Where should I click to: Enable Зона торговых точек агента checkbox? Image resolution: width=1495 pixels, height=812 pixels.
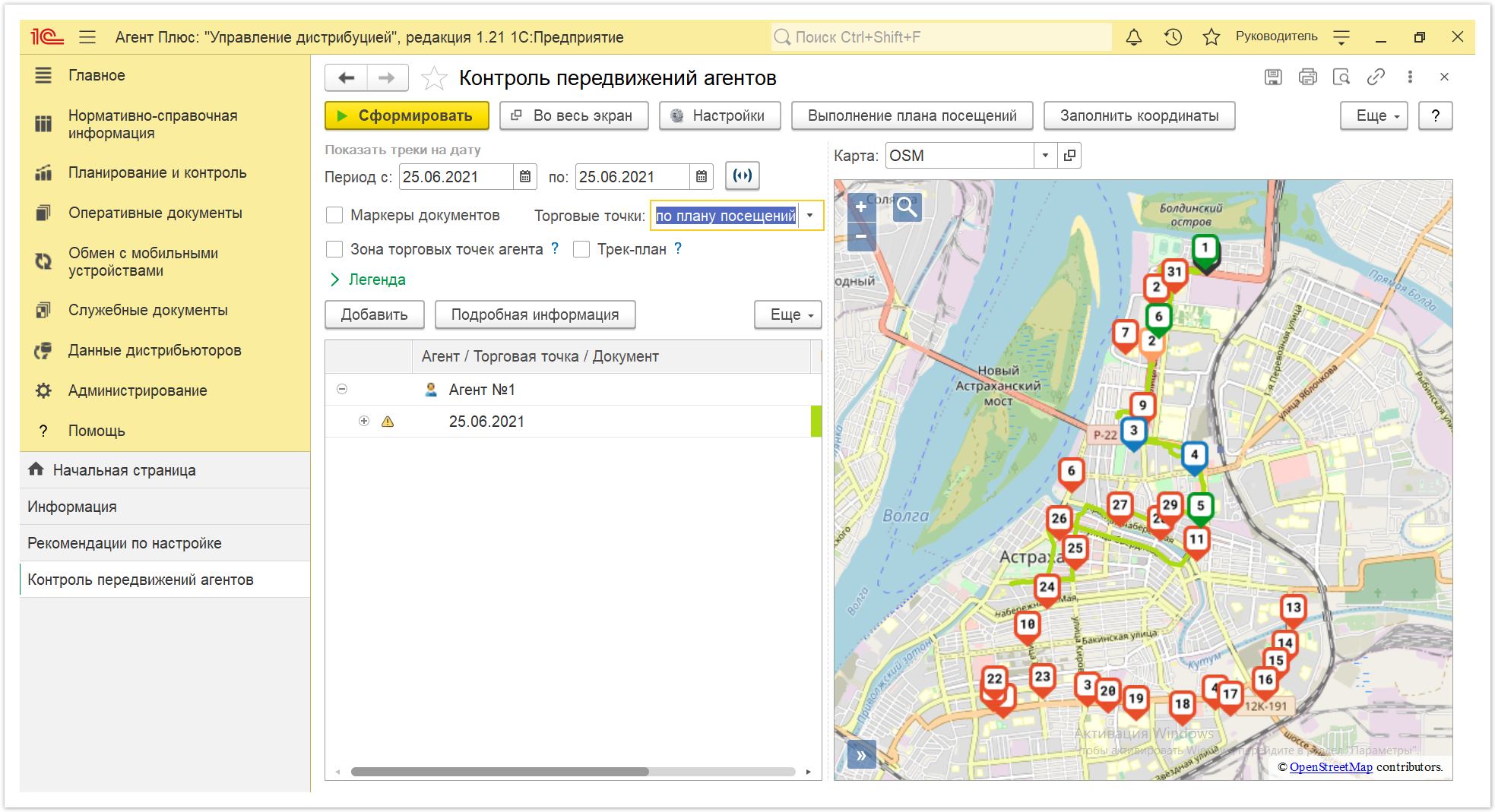334,249
